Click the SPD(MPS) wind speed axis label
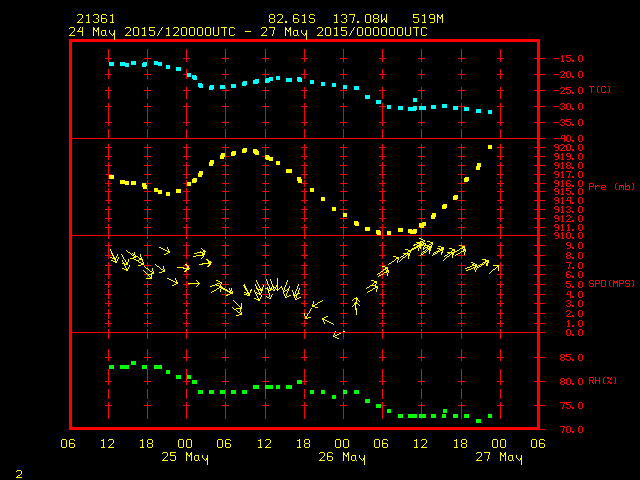 (x=611, y=283)
